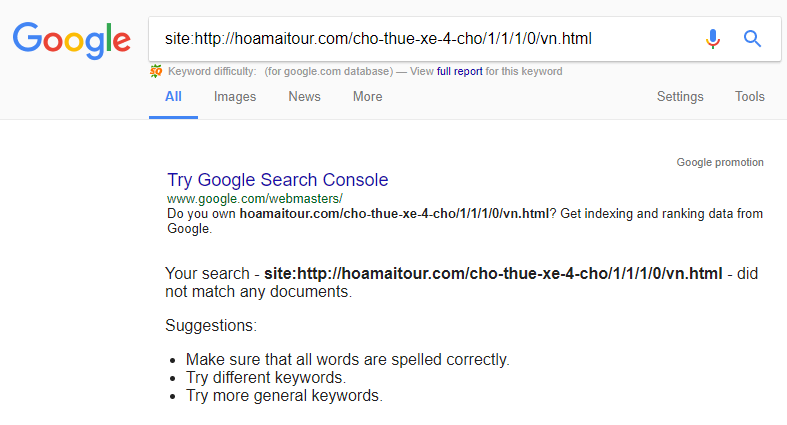
Task: Open the Settings dropdown
Action: point(680,96)
